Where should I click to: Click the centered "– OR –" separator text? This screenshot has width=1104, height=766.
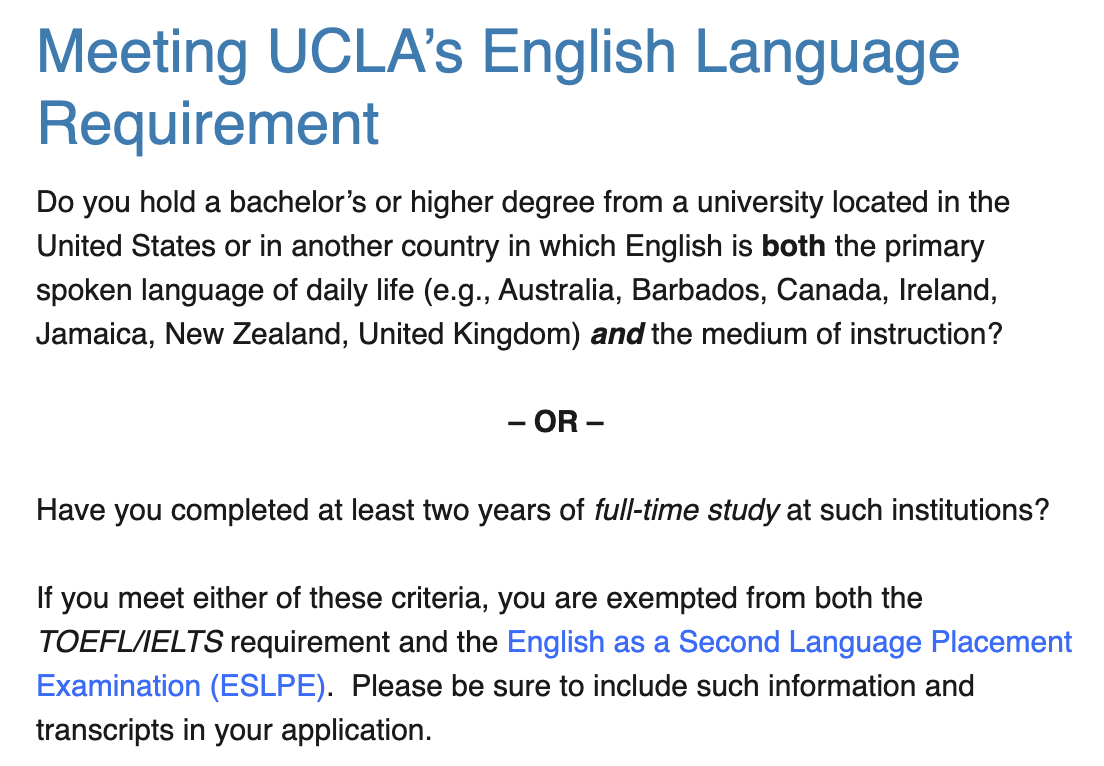pyautogui.click(x=556, y=422)
